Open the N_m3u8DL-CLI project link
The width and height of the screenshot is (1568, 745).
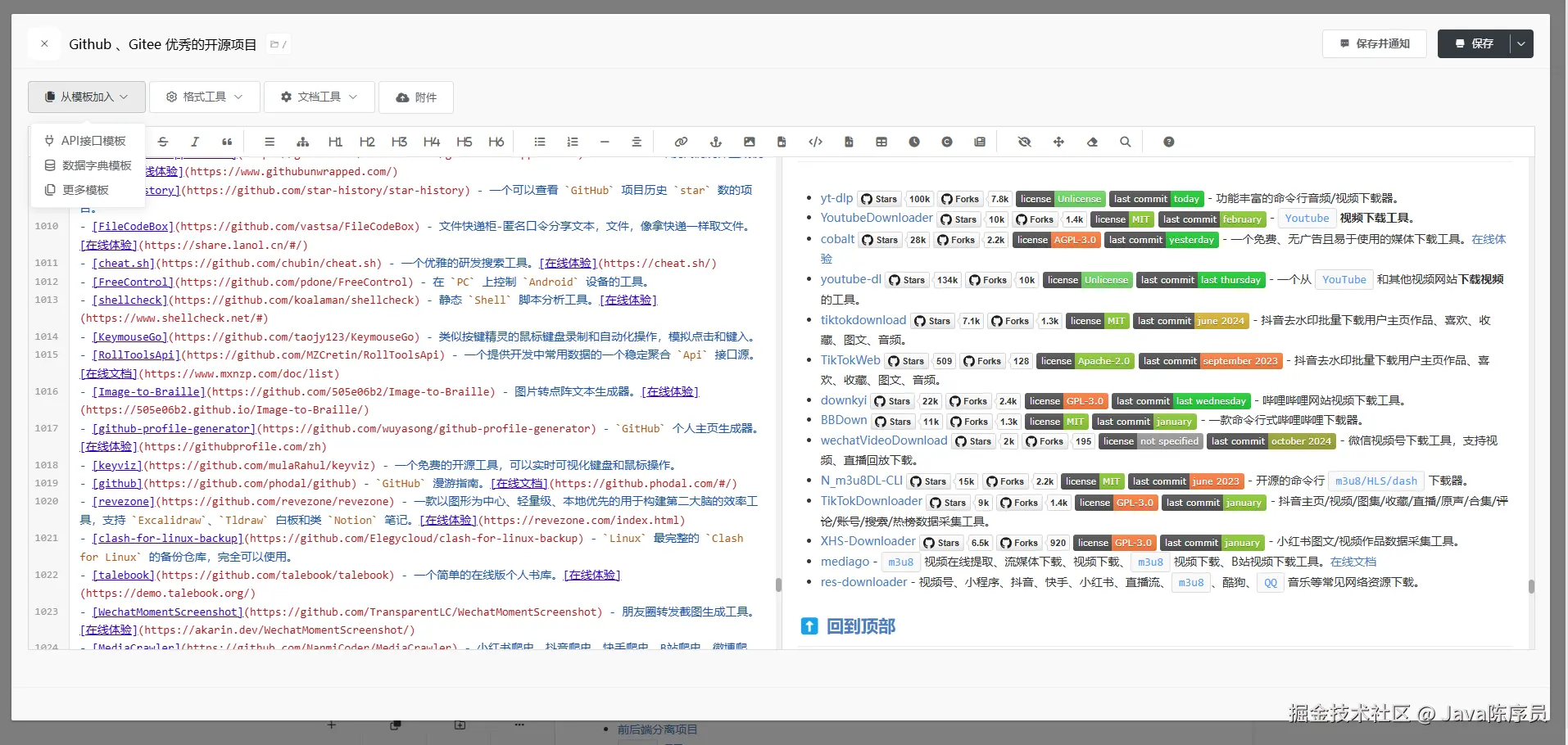(x=862, y=481)
